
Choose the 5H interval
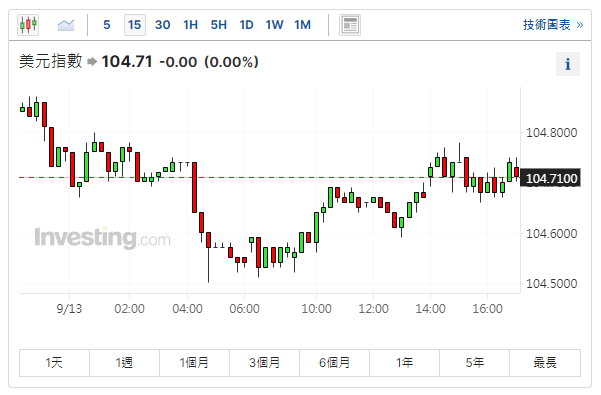point(218,25)
